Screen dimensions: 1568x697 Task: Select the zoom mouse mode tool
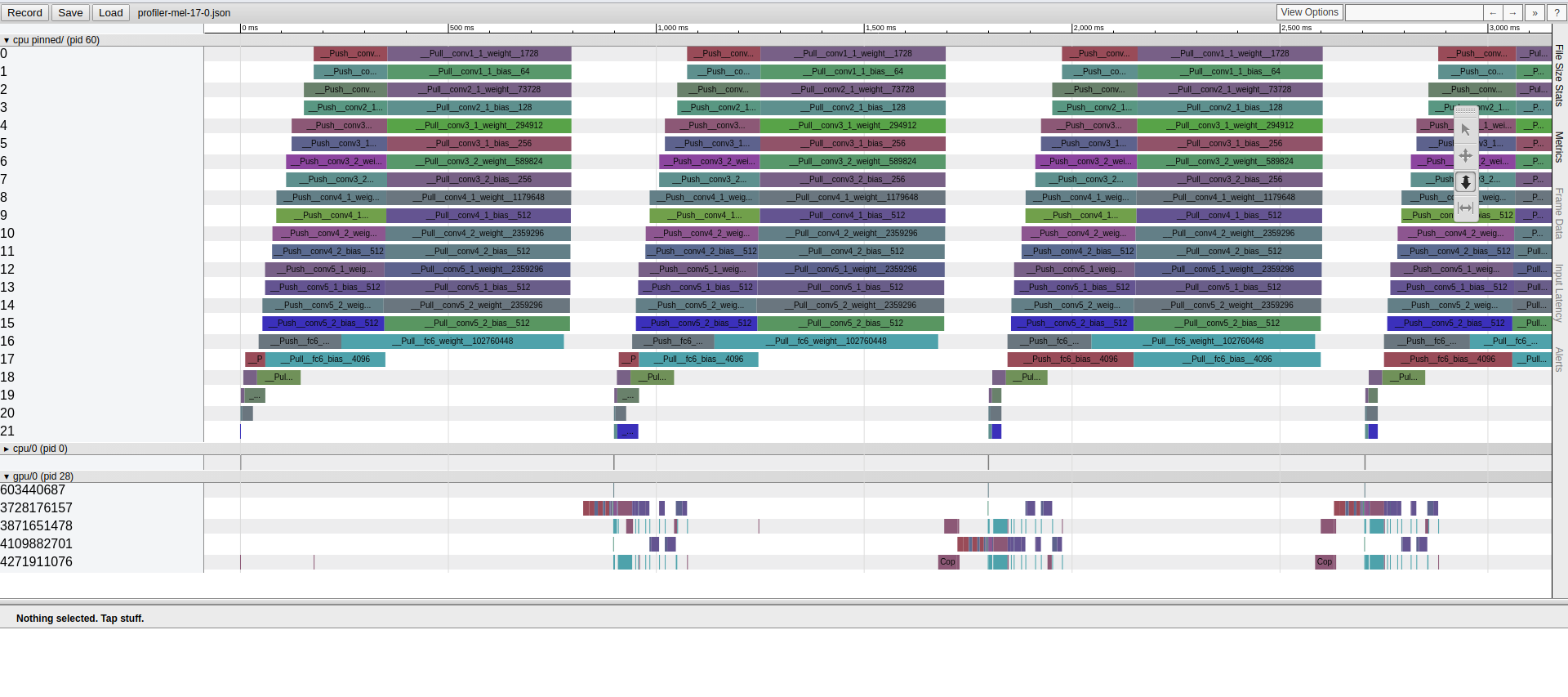pos(1466,182)
